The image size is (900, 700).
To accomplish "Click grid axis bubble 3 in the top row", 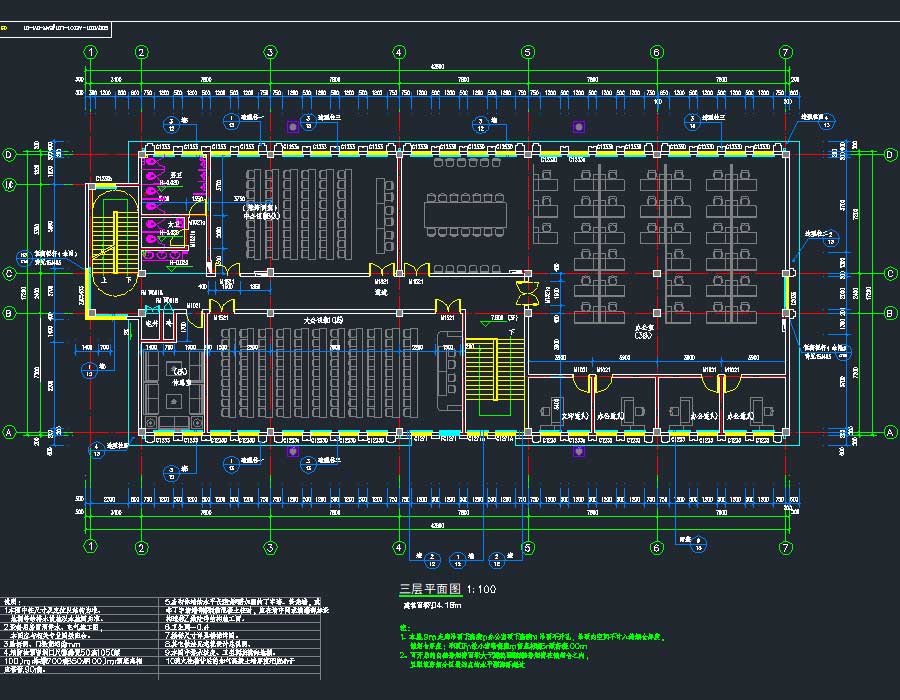I will [270, 52].
